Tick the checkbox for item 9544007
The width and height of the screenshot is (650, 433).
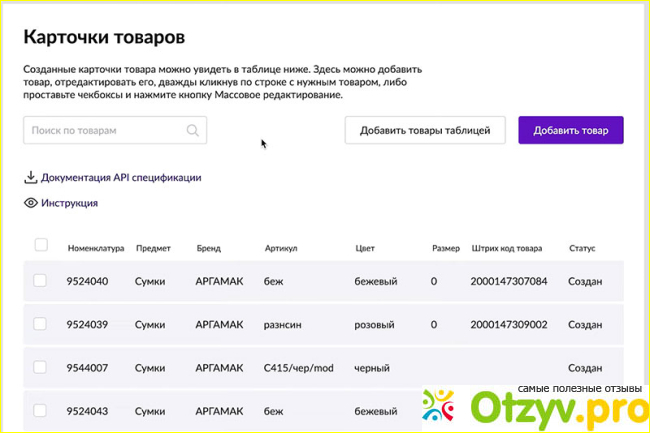coord(41,368)
